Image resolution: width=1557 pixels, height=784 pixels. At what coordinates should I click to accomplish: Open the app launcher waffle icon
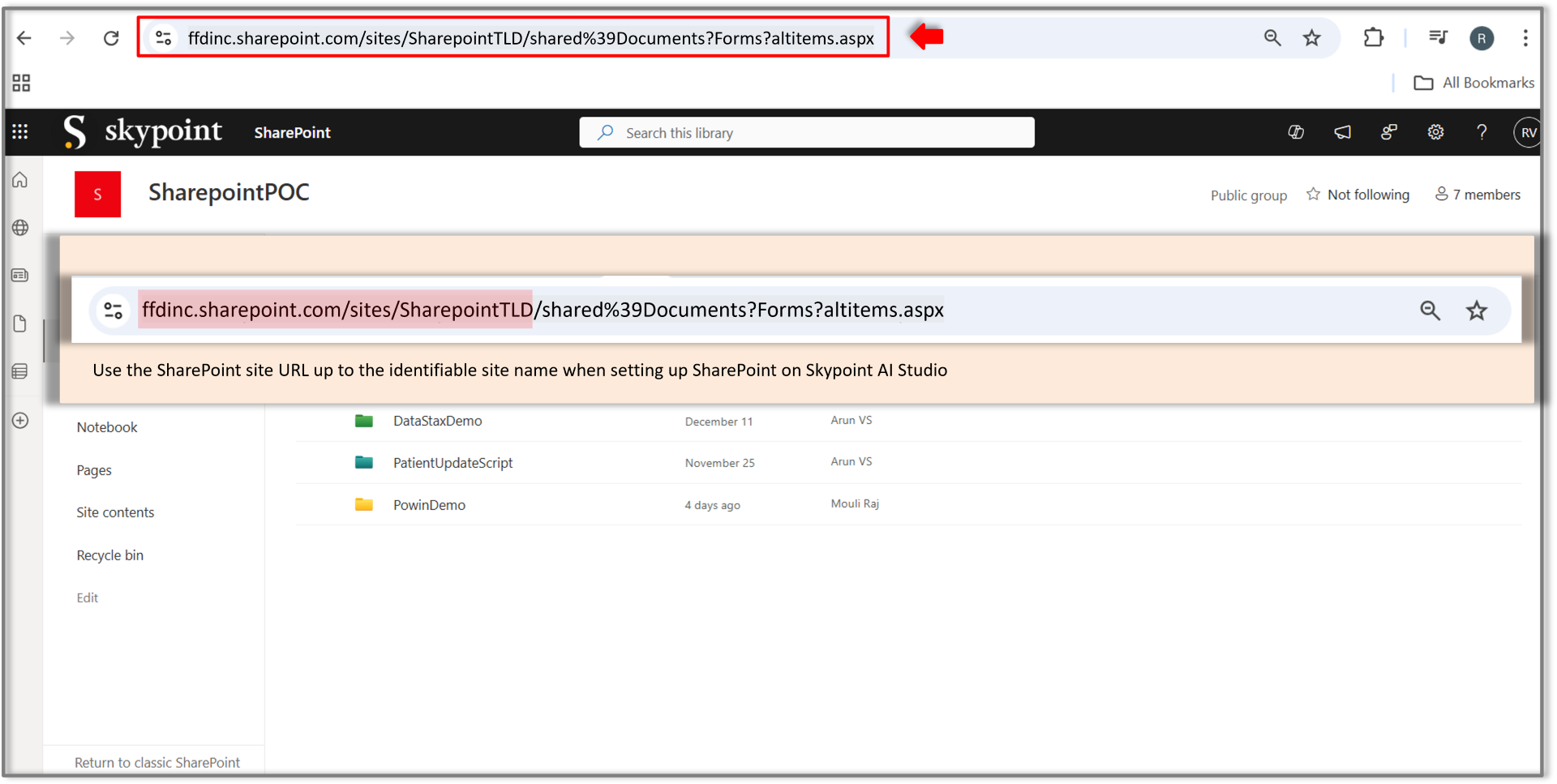coord(19,132)
